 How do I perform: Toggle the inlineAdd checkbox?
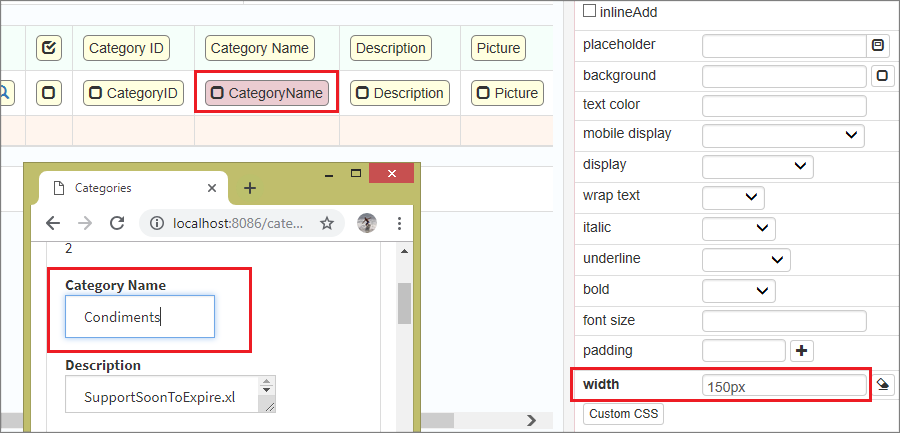point(589,11)
